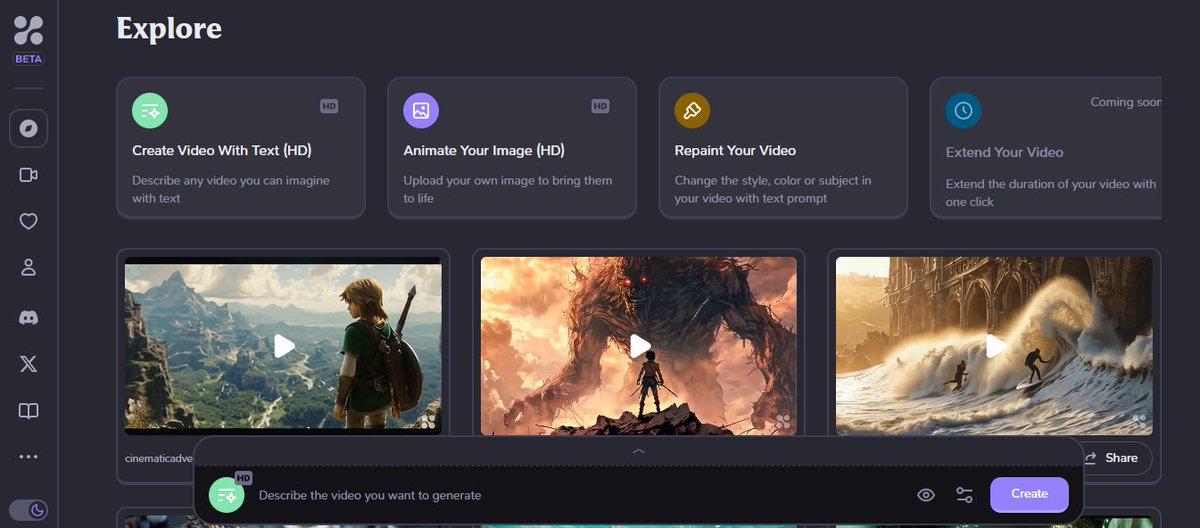1200x528 pixels.
Task: Click the purple Animate Your Image icon
Action: click(421, 111)
